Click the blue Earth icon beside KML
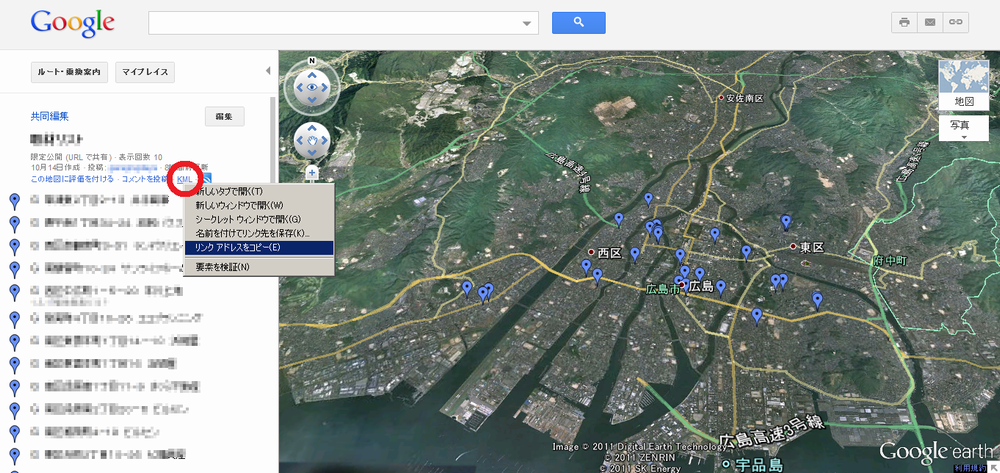This screenshot has height=473, width=1000. point(208,178)
